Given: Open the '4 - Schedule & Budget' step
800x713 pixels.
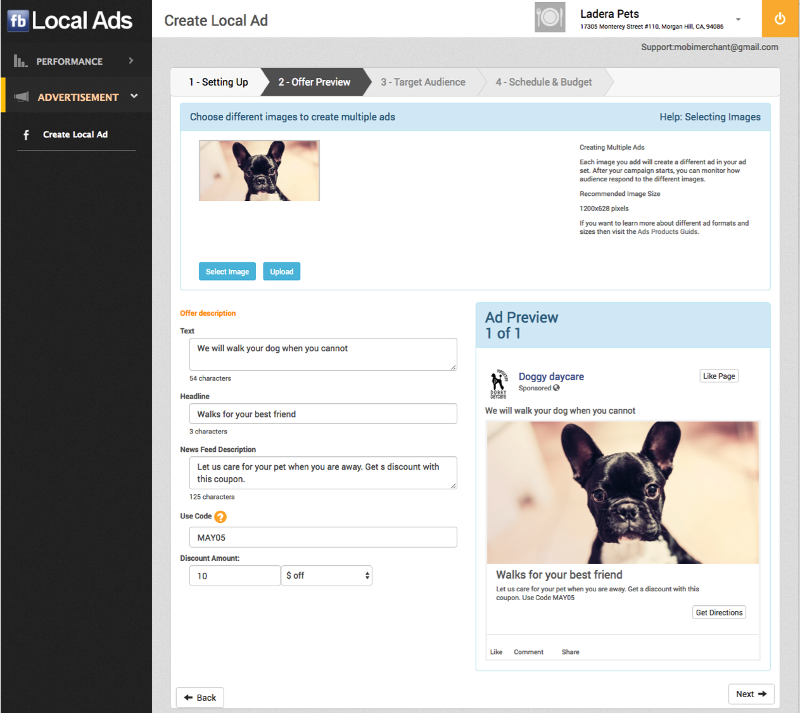Looking at the screenshot, I should 543,82.
